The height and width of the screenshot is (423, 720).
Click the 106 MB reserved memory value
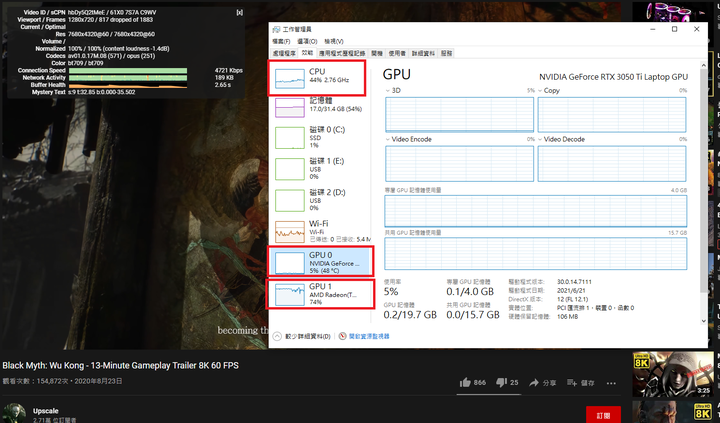click(568, 316)
